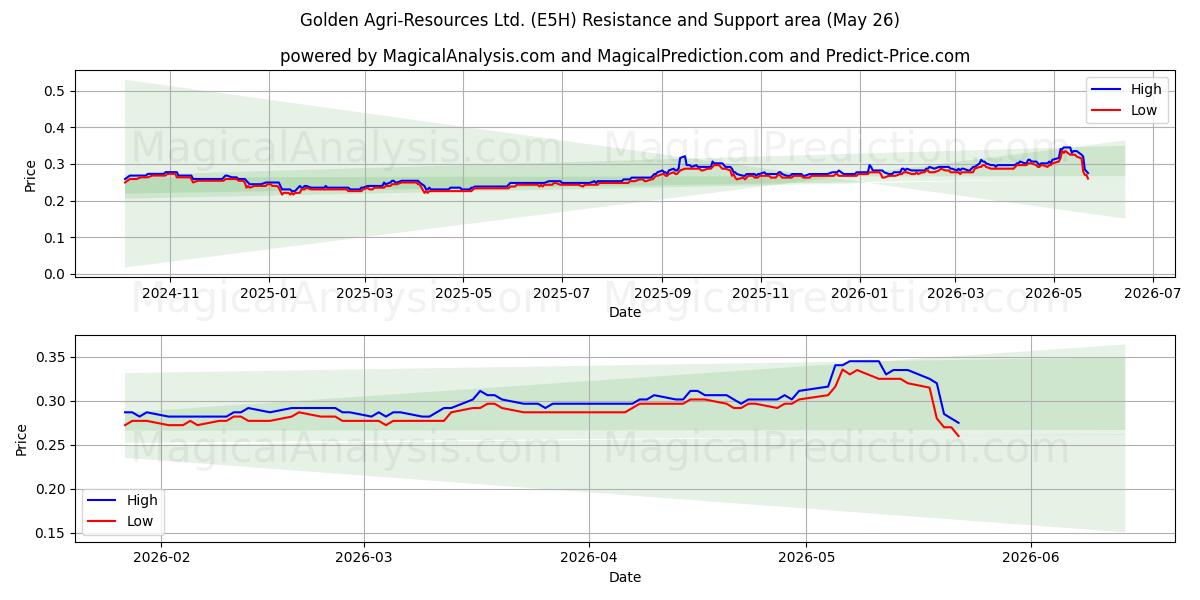Click the 'powered by MagicalAnalysis.com' subtitle

pos(625,56)
